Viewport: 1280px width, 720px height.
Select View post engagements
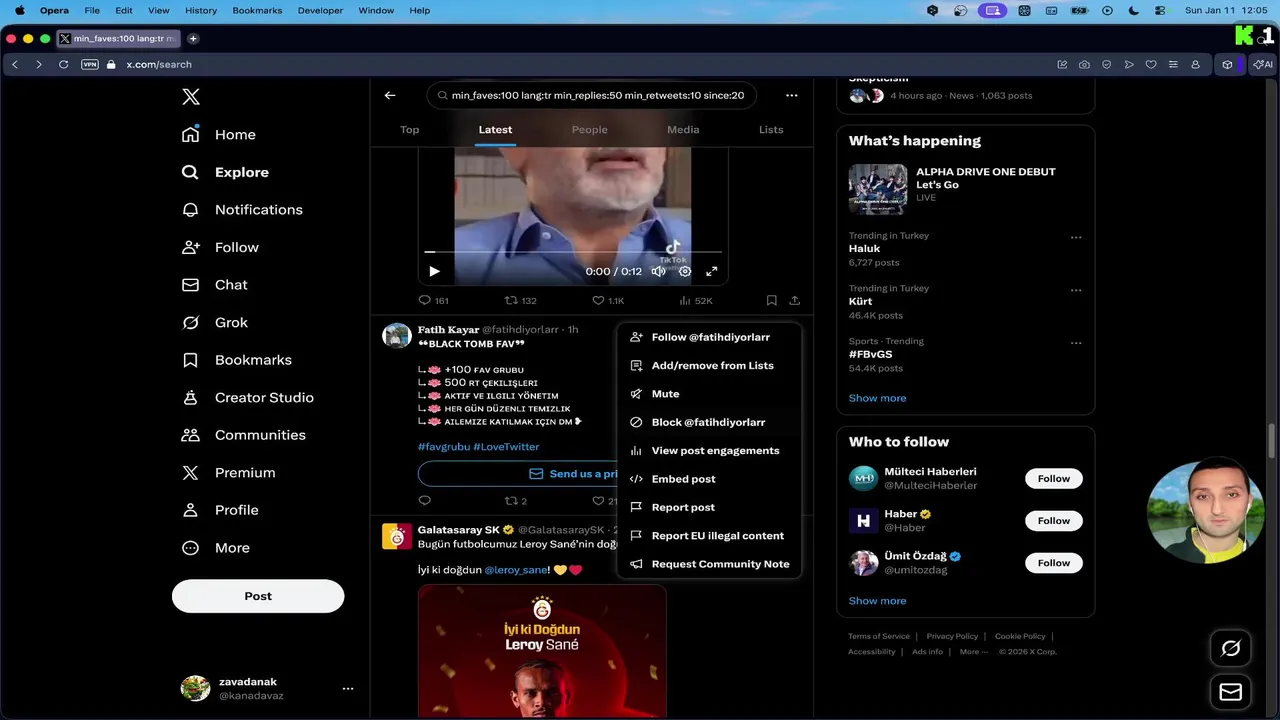709,451
